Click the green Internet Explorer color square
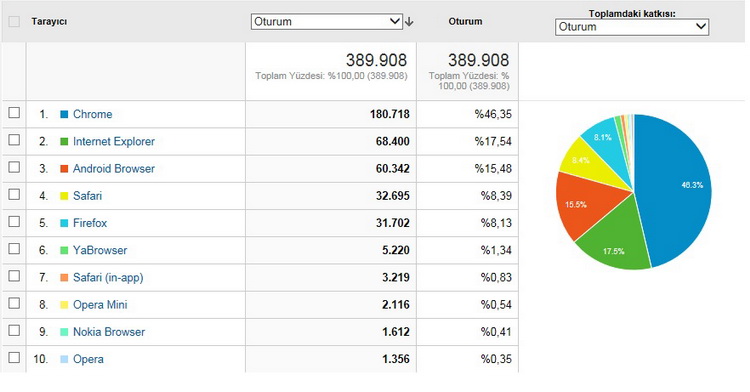This screenshot has height=392, width=750. (x=64, y=142)
